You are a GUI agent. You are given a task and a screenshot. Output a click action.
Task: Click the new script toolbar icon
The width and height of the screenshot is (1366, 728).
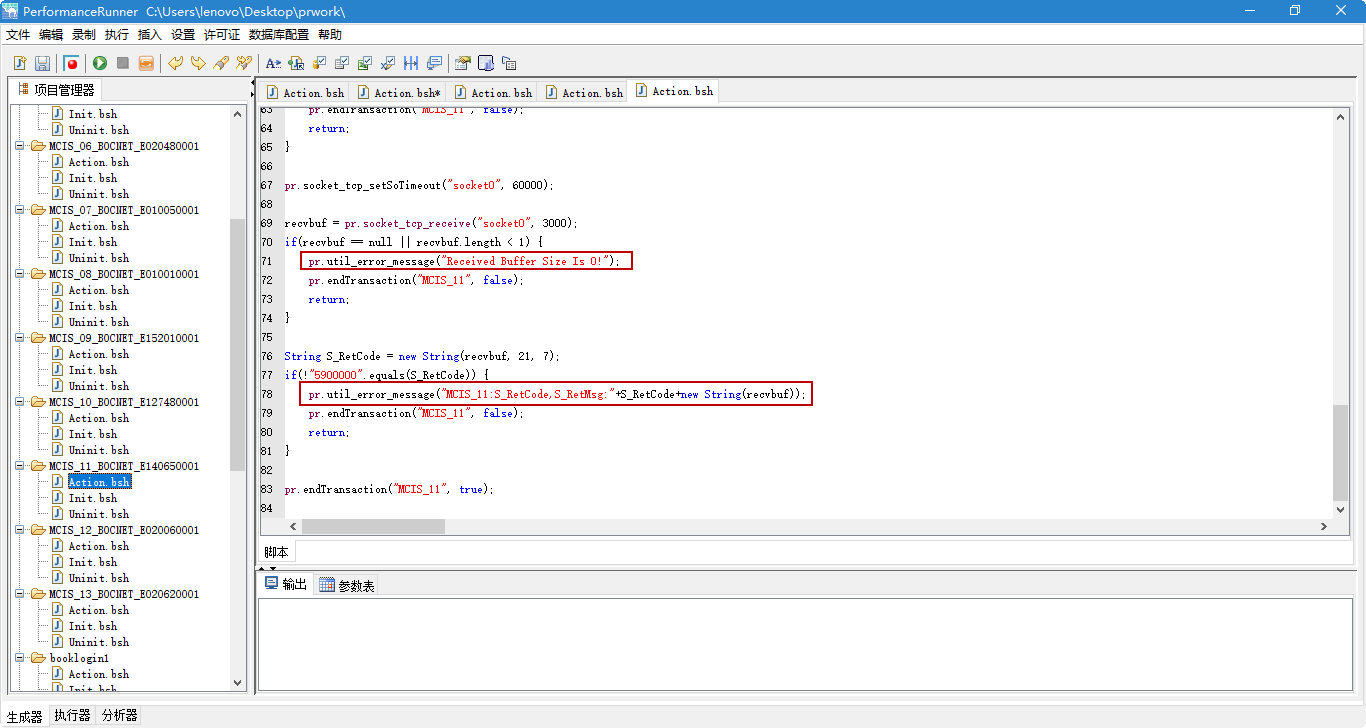pyautogui.click(x=20, y=63)
